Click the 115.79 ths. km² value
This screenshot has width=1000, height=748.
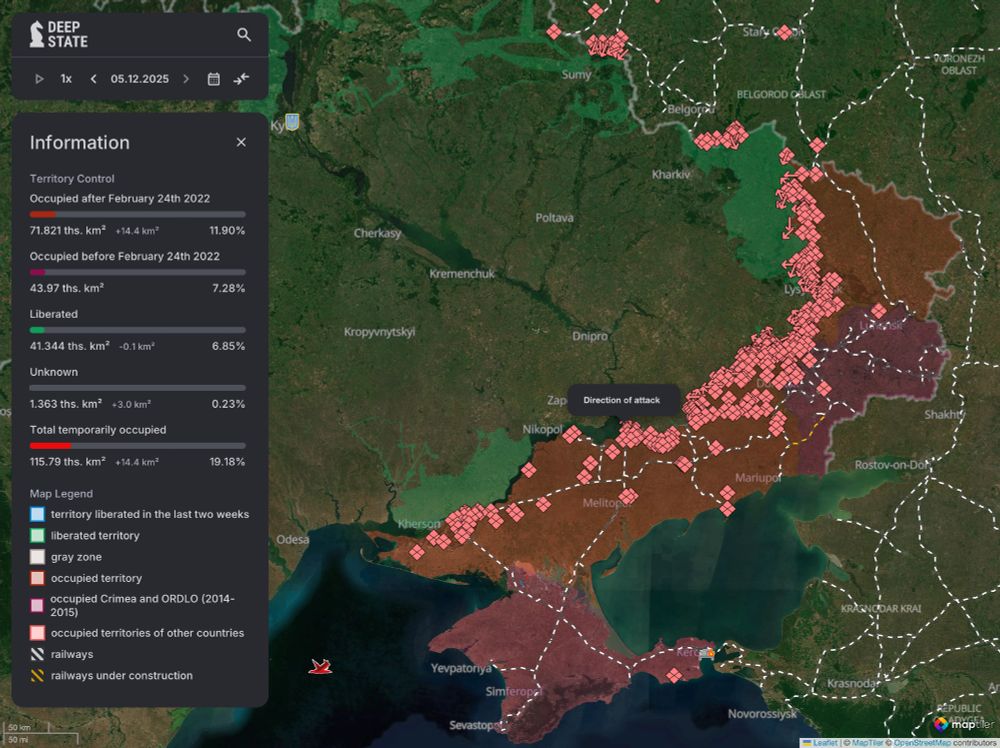pos(68,462)
